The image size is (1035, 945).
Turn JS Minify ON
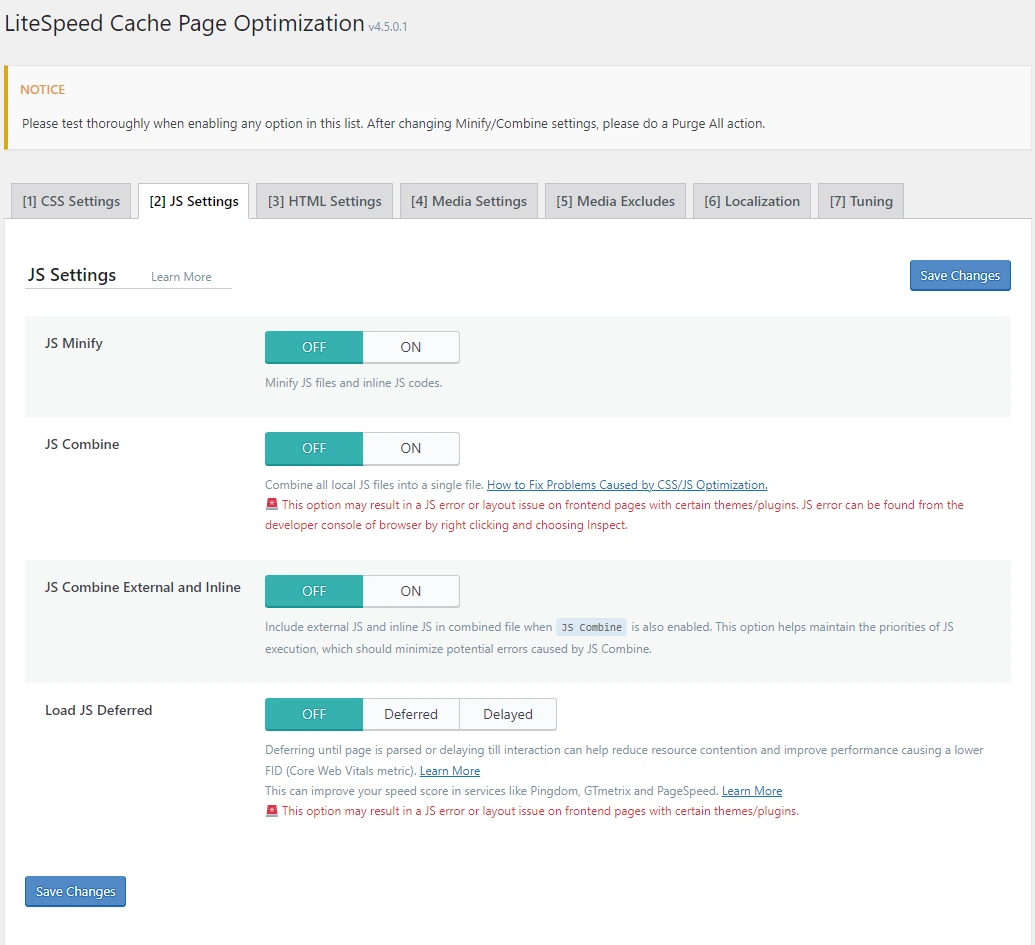411,347
